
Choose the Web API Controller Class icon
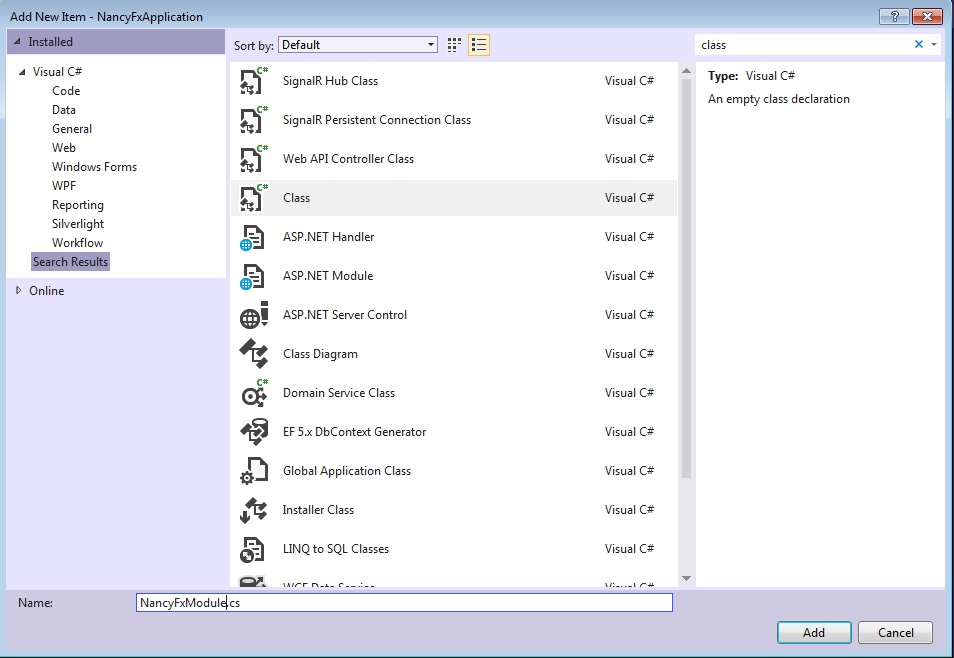coord(254,159)
